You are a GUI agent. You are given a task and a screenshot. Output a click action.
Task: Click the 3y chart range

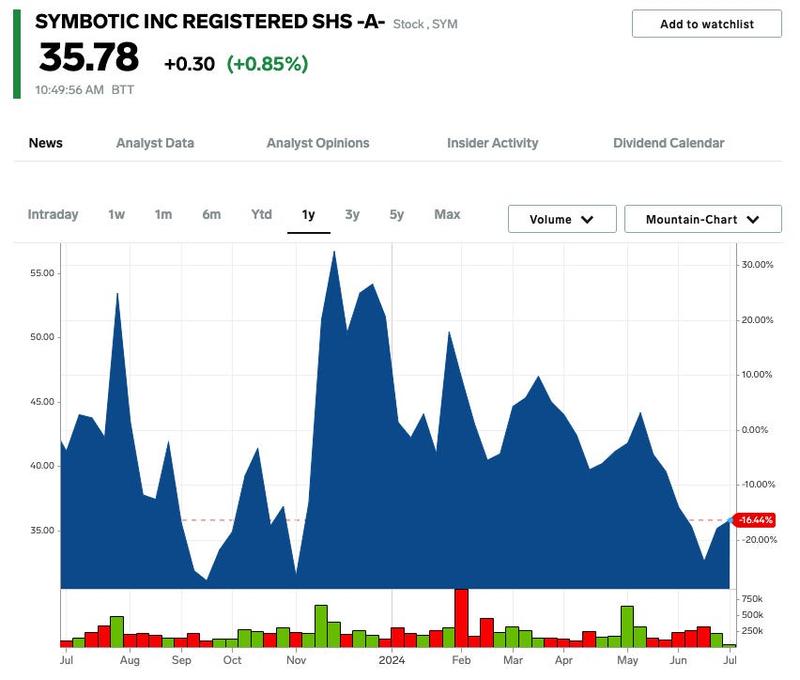[x=352, y=214]
